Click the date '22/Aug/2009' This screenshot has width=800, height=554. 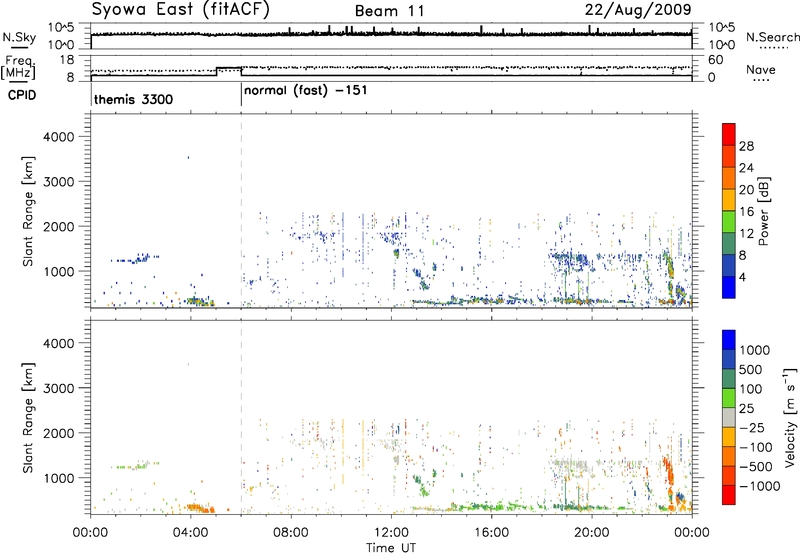pyautogui.click(x=638, y=10)
